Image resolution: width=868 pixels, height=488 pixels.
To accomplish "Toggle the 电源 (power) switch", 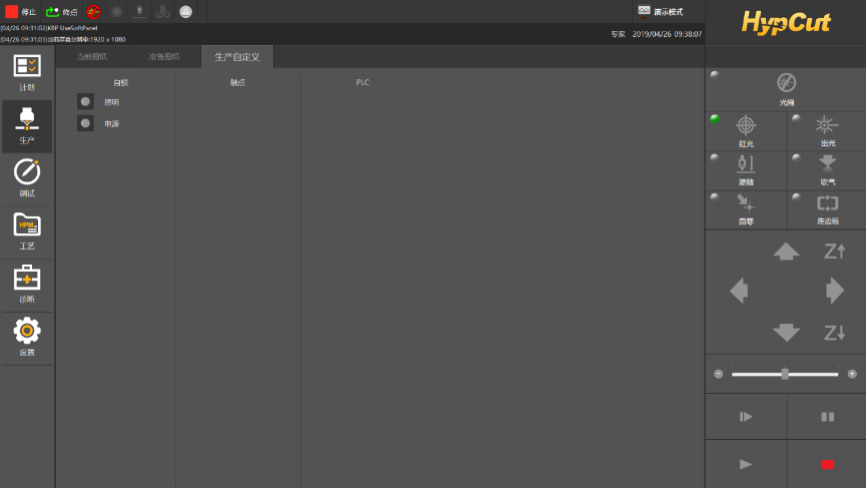I will 86,123.
